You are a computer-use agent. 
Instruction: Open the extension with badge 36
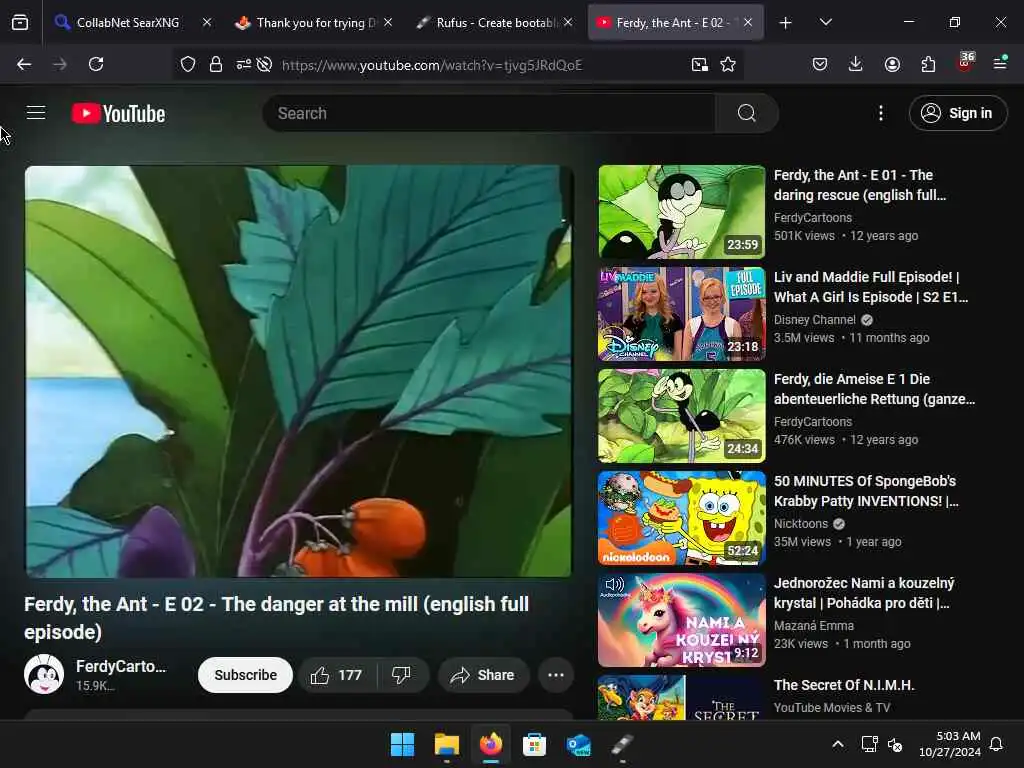(x=965, y=63)
